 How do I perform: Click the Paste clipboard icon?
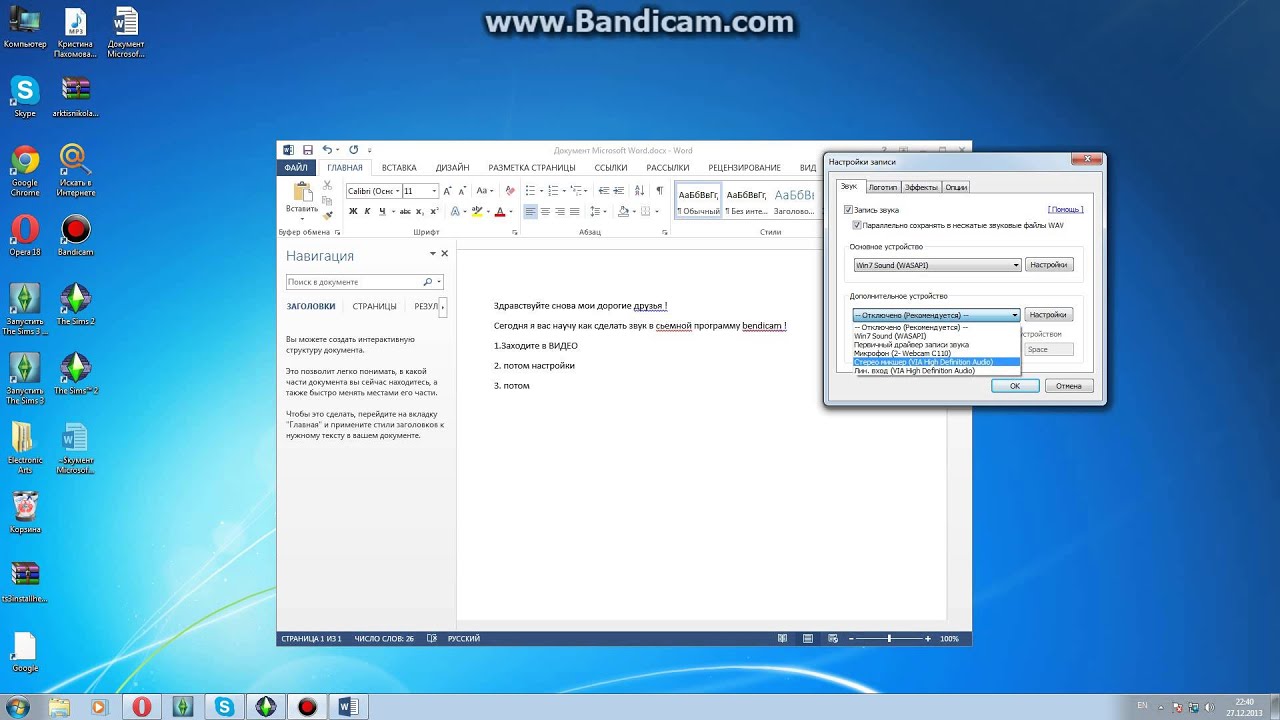301,191
